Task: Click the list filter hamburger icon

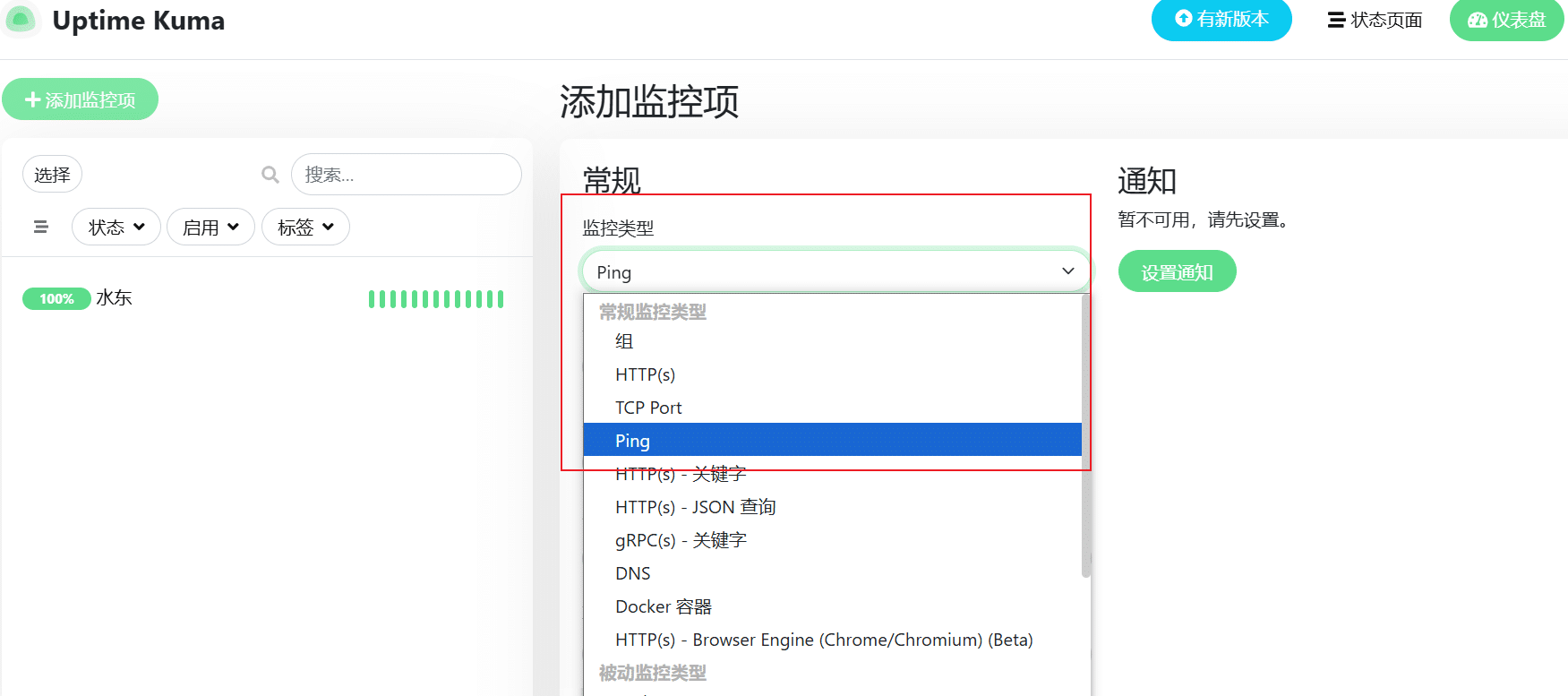Action: [x=40, y=227]
